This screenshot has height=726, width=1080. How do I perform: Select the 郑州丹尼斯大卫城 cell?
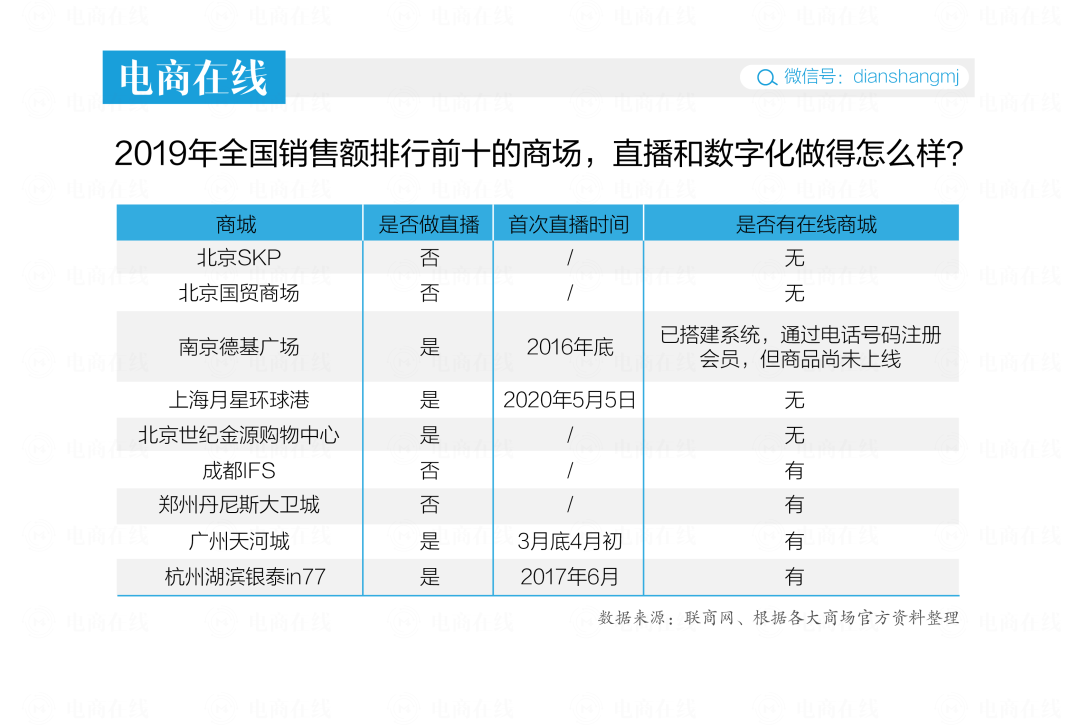(239, 505)
